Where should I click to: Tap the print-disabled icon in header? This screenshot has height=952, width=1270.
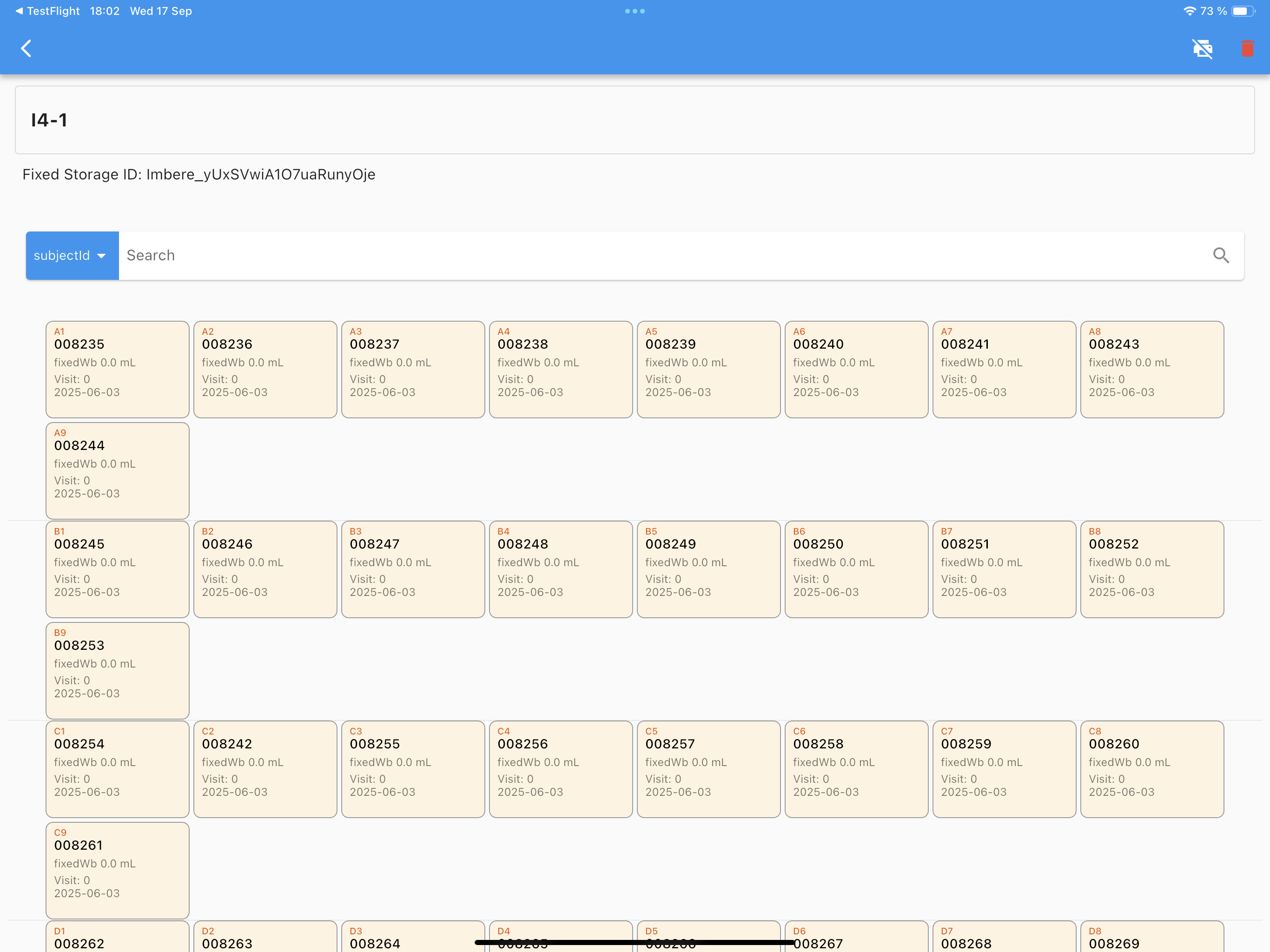coord(1202,48)
